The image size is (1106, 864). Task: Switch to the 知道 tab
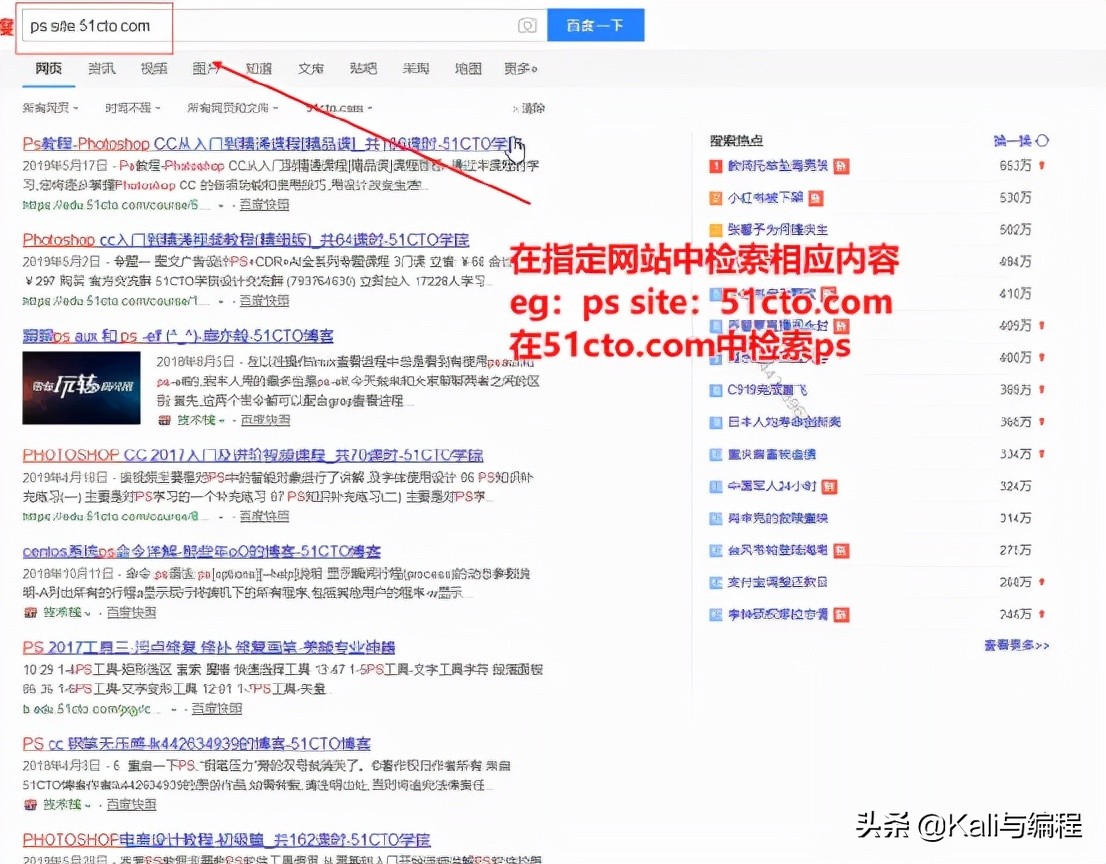coord(259,68)
